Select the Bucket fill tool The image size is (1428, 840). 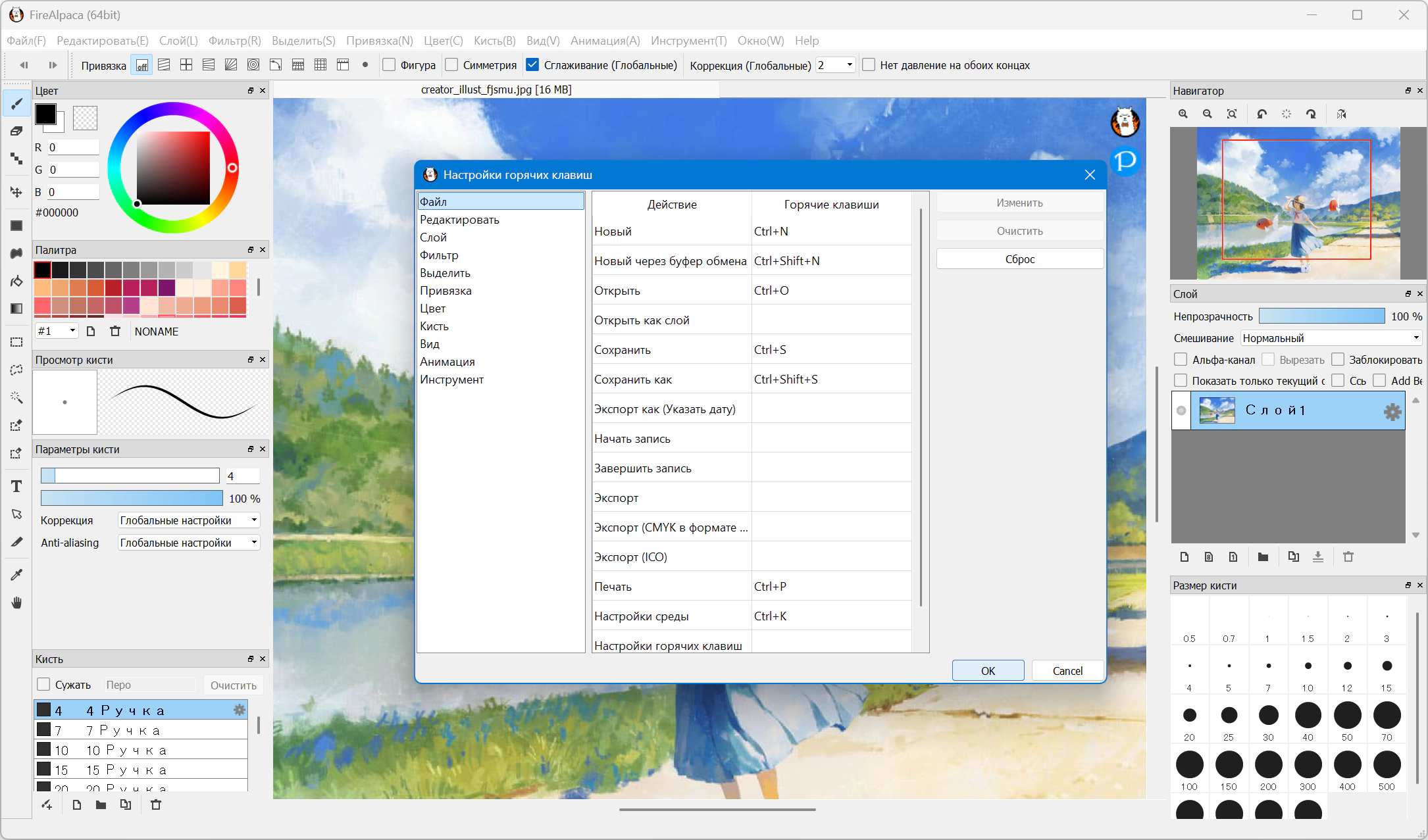pos(16,282)
